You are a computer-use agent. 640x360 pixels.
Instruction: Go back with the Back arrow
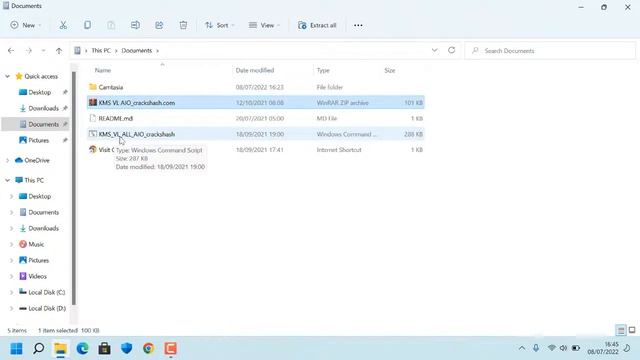point(11,51)
